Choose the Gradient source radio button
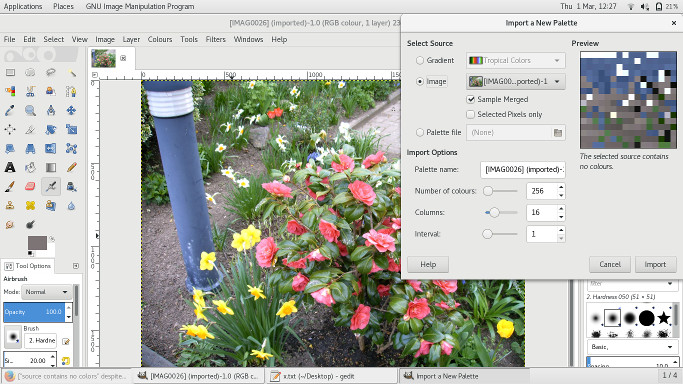The image size is (683, 384). 420,61
